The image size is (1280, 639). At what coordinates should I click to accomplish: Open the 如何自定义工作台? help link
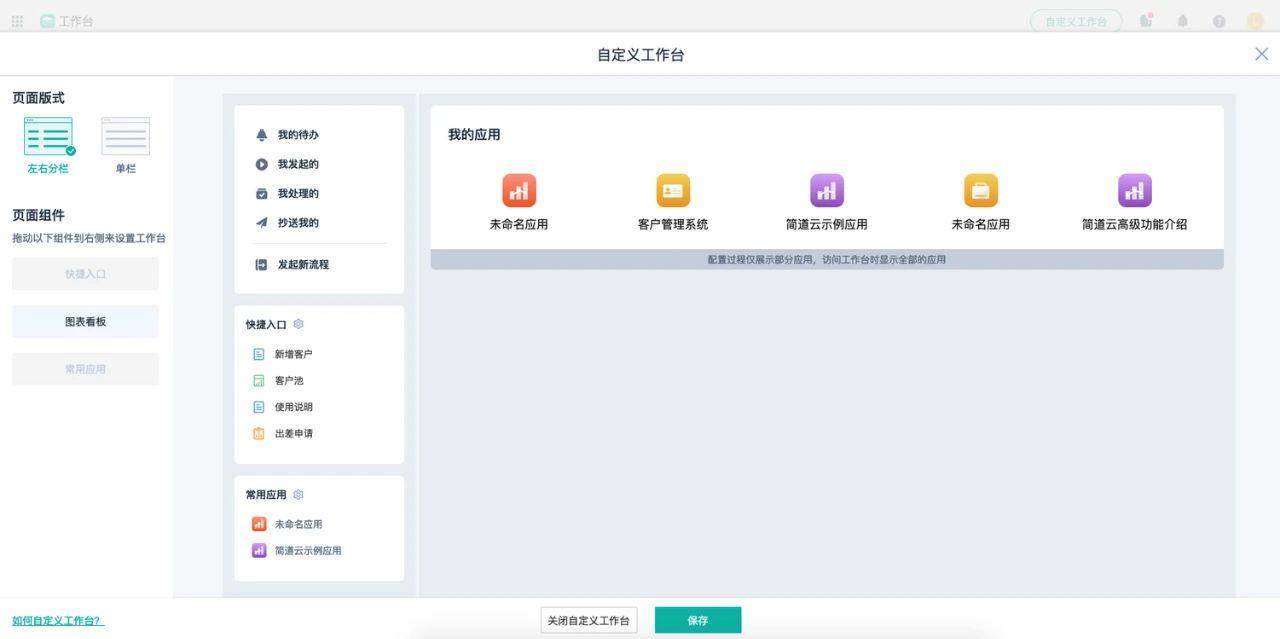pyautogui.click(x=58, y=621)
